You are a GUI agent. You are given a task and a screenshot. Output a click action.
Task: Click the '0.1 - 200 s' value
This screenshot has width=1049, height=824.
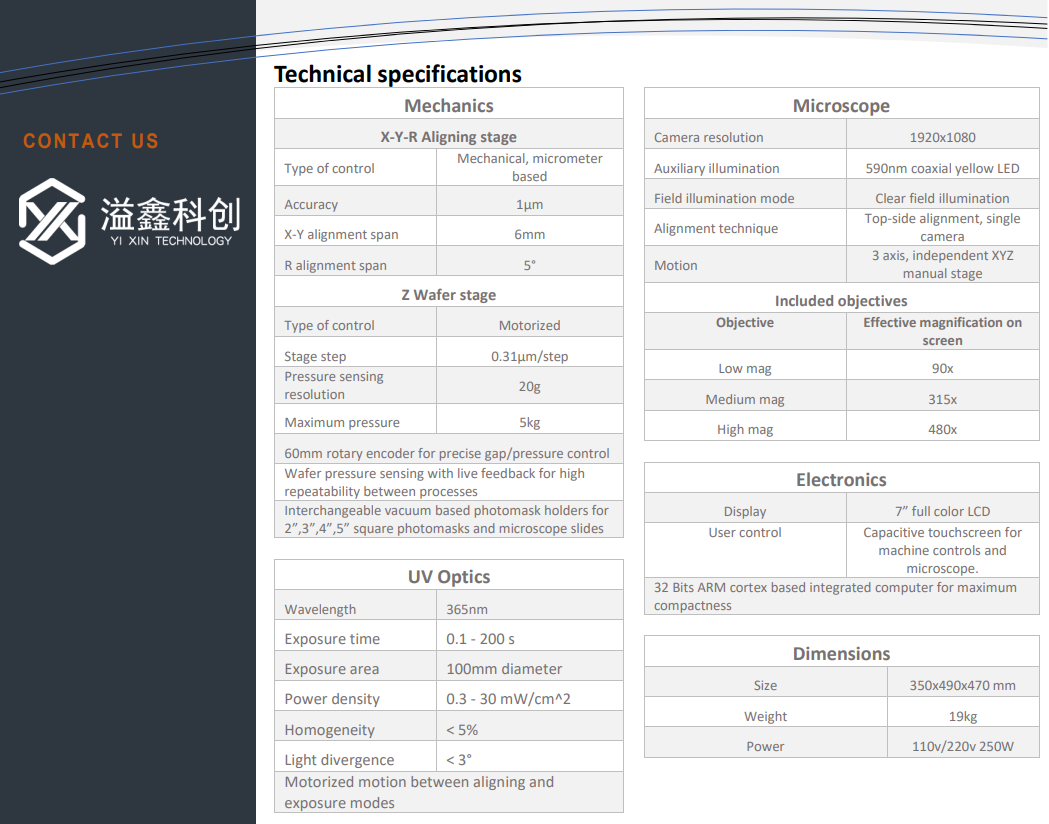click(480, 639)
